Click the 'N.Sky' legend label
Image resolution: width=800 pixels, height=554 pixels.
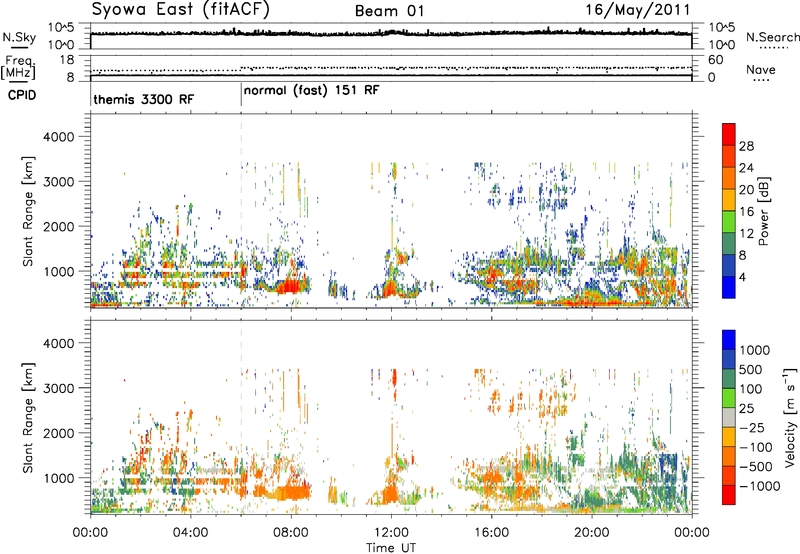pos(19,37)
